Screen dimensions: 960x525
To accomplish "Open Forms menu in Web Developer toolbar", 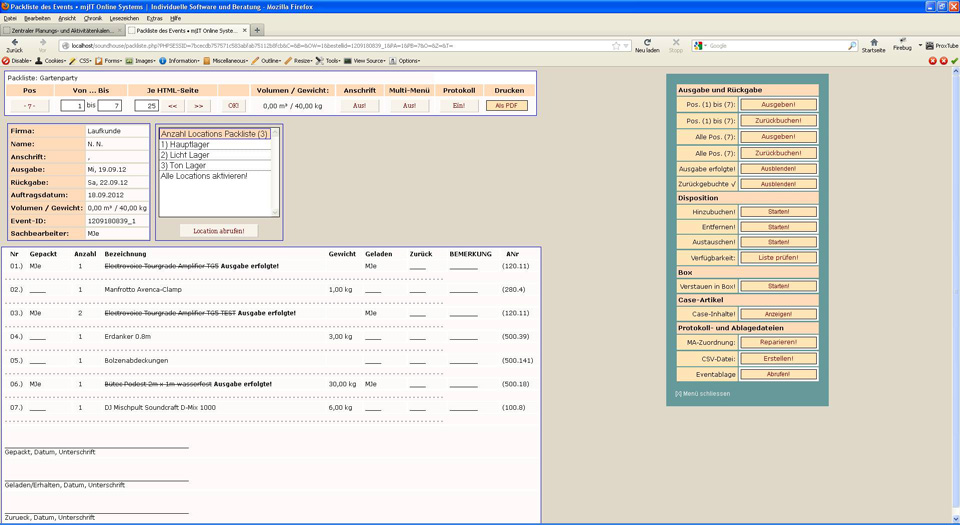I will (x=108, y=61).
